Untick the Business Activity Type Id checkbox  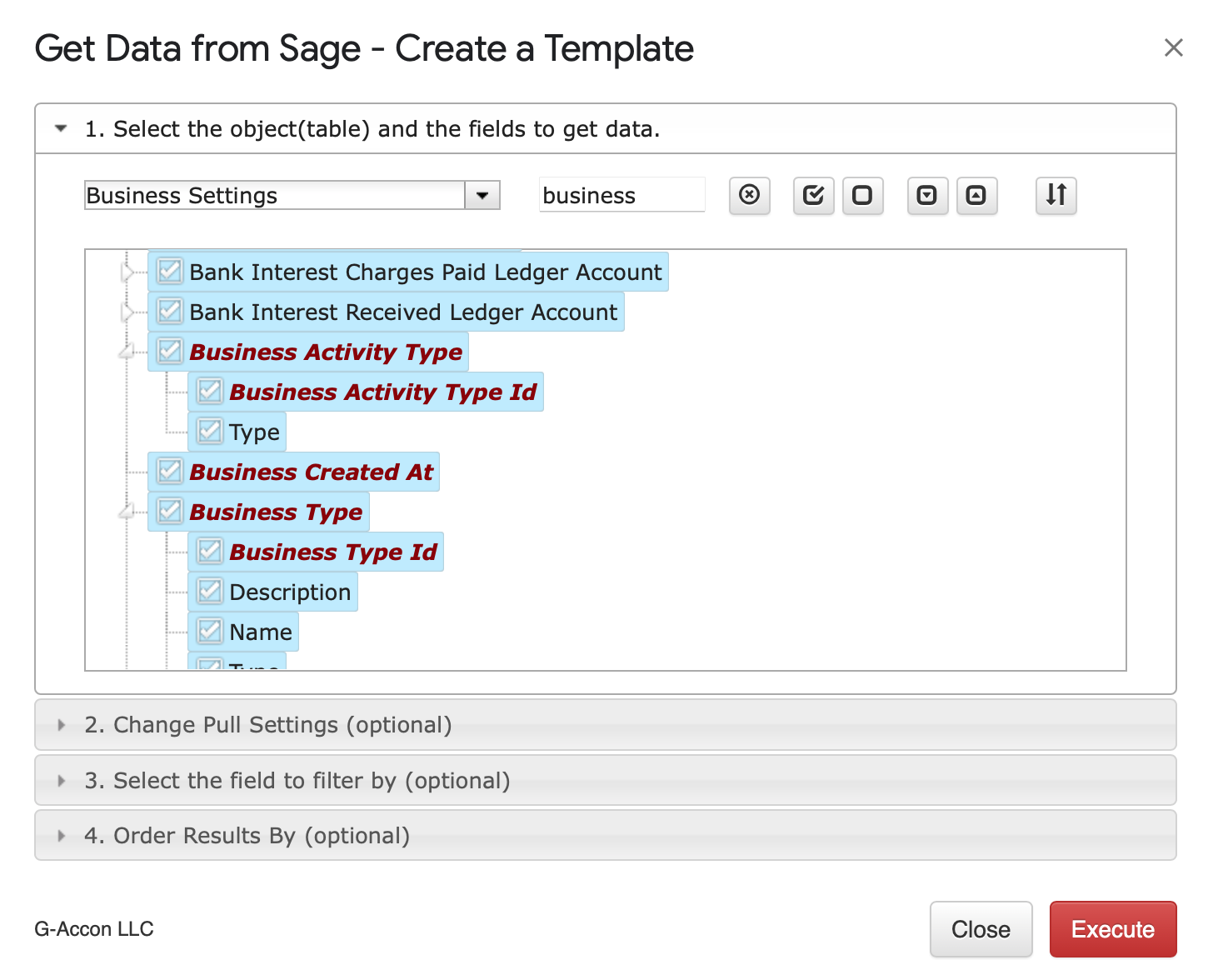coord(210,392)
